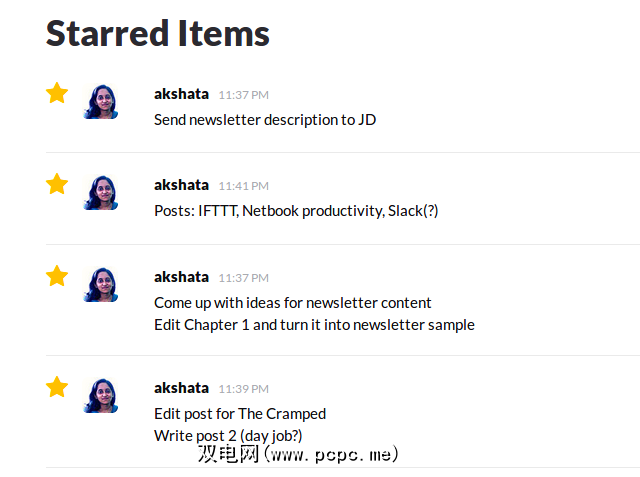The image size is (640, 477).
Task: Remove star from 'Edit post for The Cramped'
Action: coord(57,387)
